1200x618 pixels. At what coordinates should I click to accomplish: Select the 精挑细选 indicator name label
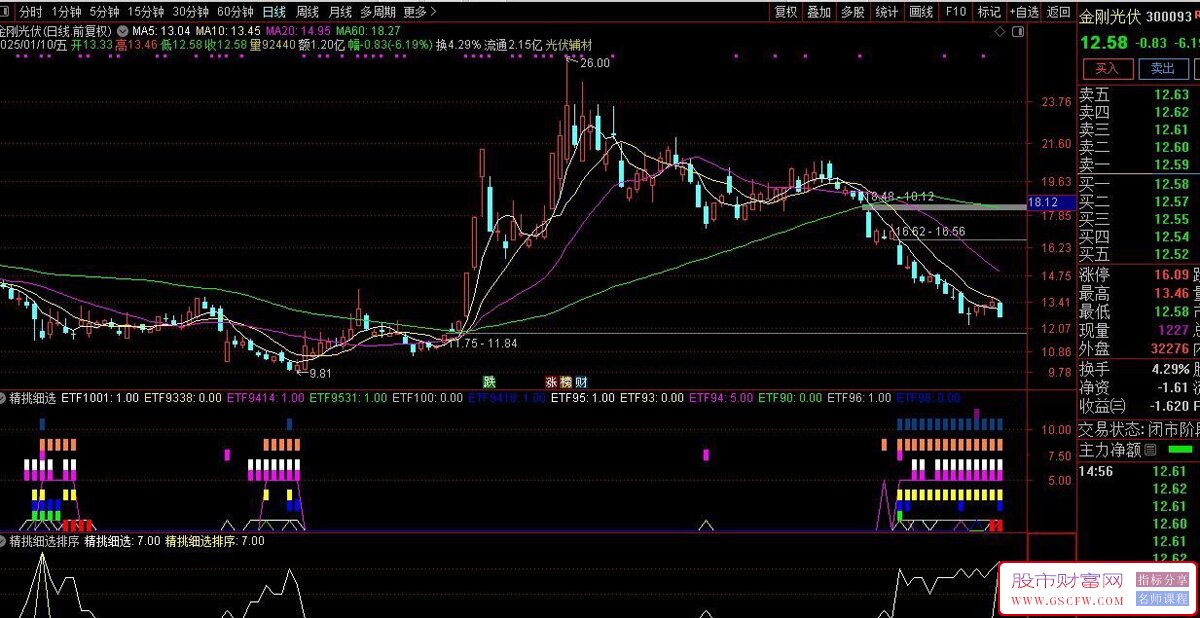pyautogui.click(x=32, y=398)
